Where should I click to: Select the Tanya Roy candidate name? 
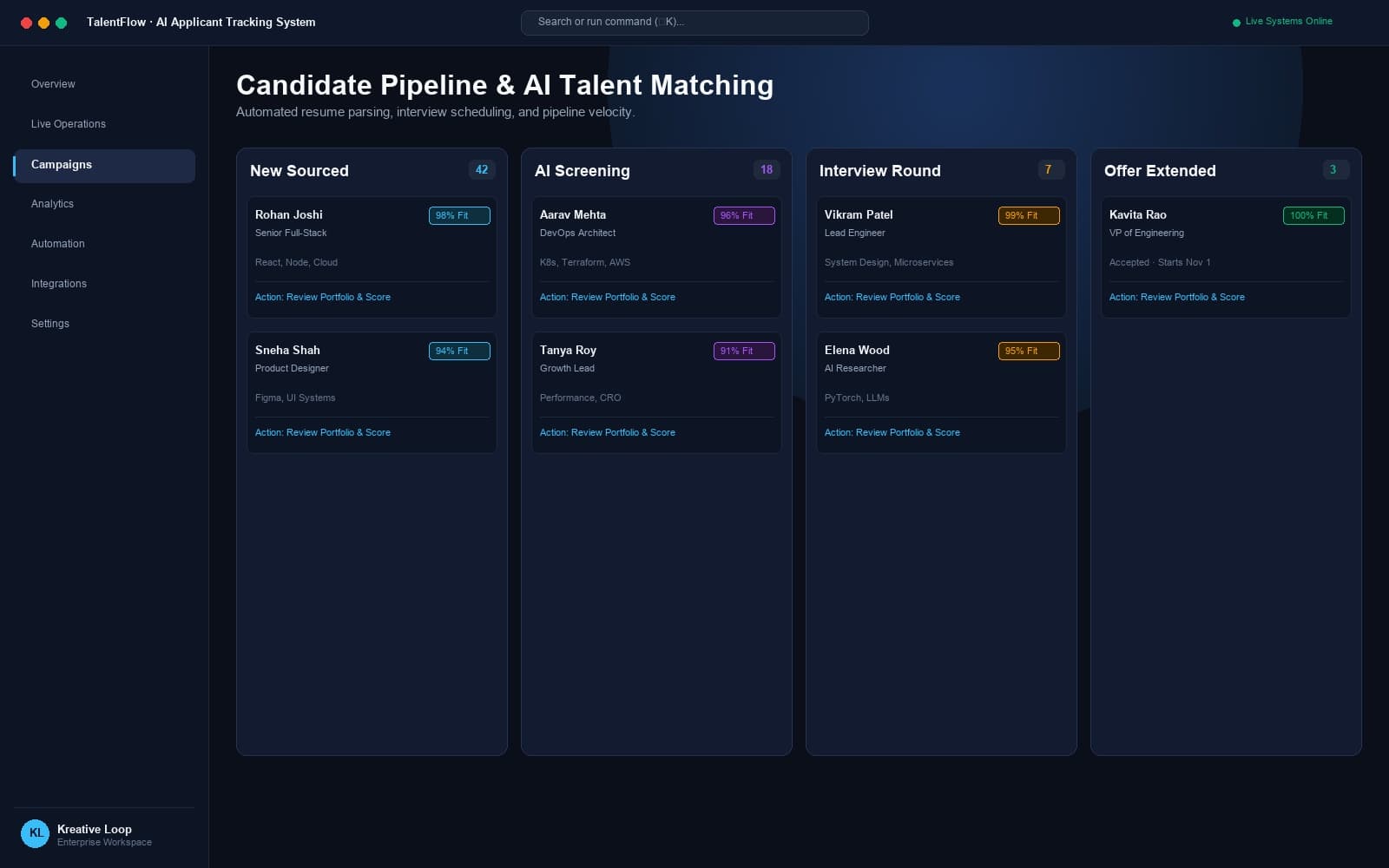pos(568,350)
